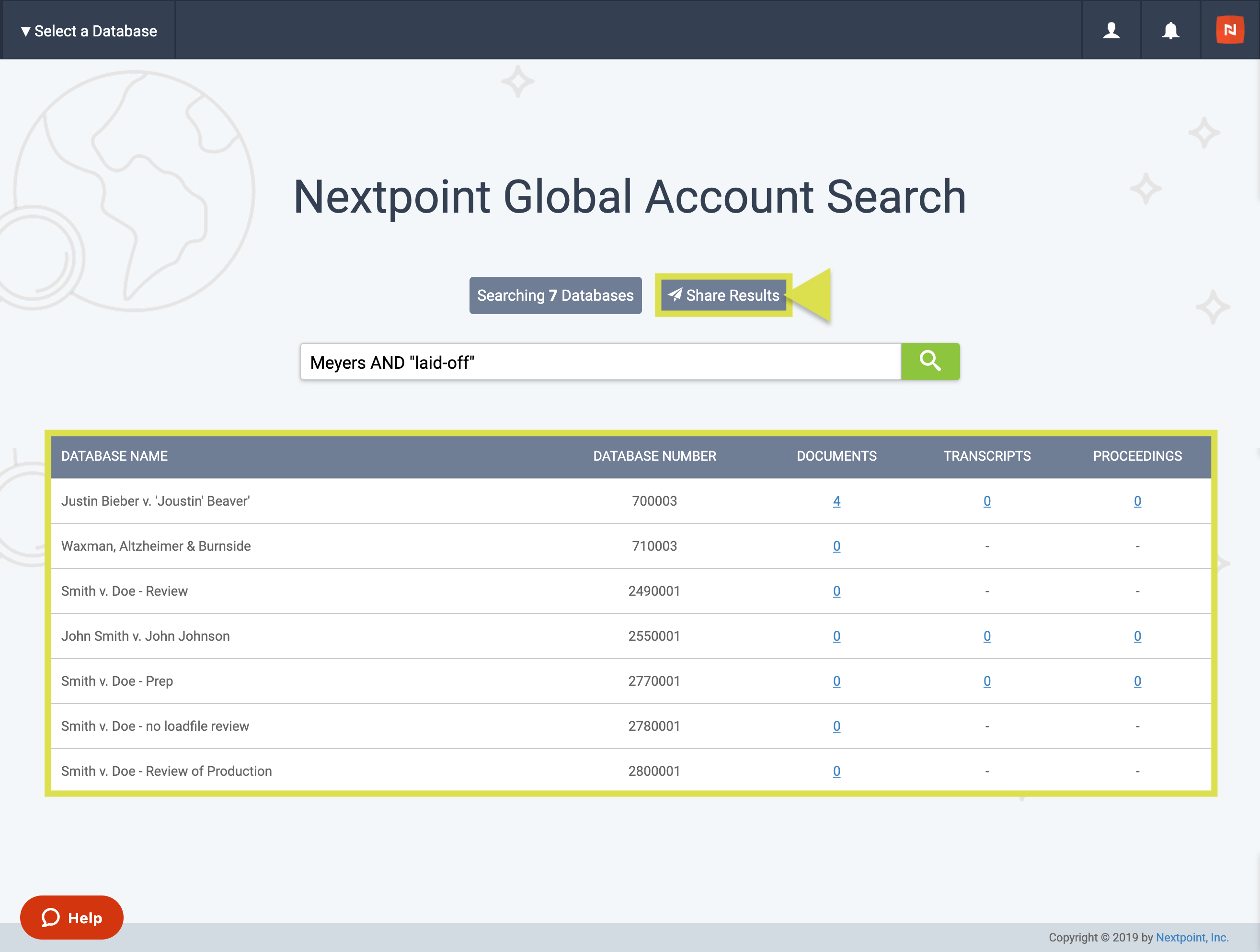Open Smith v. Doe - Prep transcripts count
1260x952 pixels.
(x=986, y=681)
